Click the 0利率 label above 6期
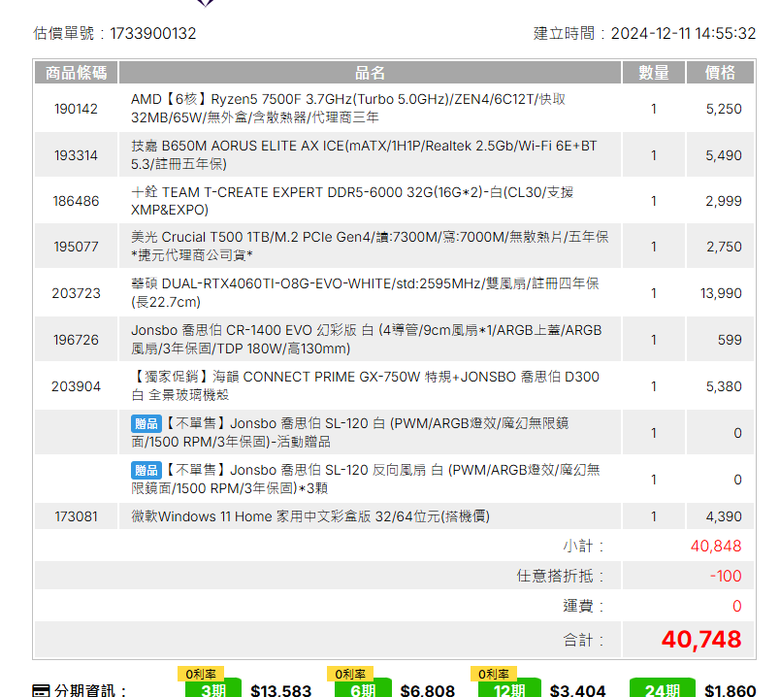Viewport: 780px width, 697px height. 350,674
